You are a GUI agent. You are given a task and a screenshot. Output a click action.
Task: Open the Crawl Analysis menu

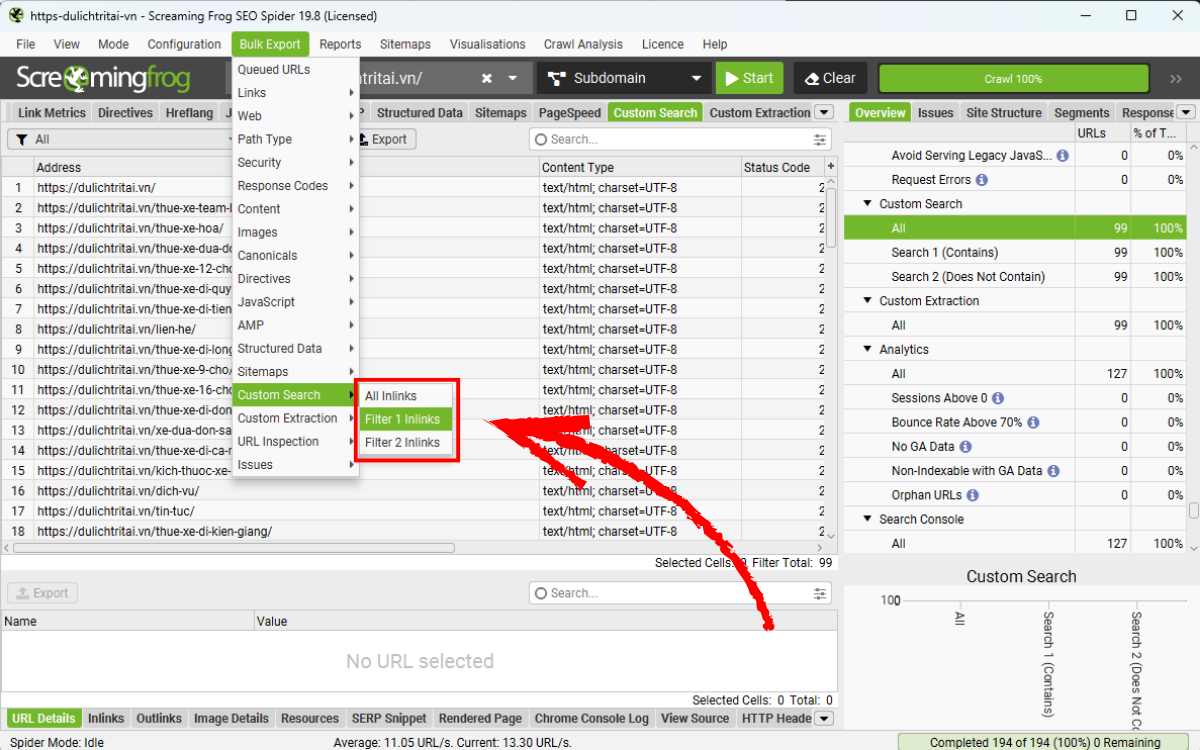pos(583,44)
